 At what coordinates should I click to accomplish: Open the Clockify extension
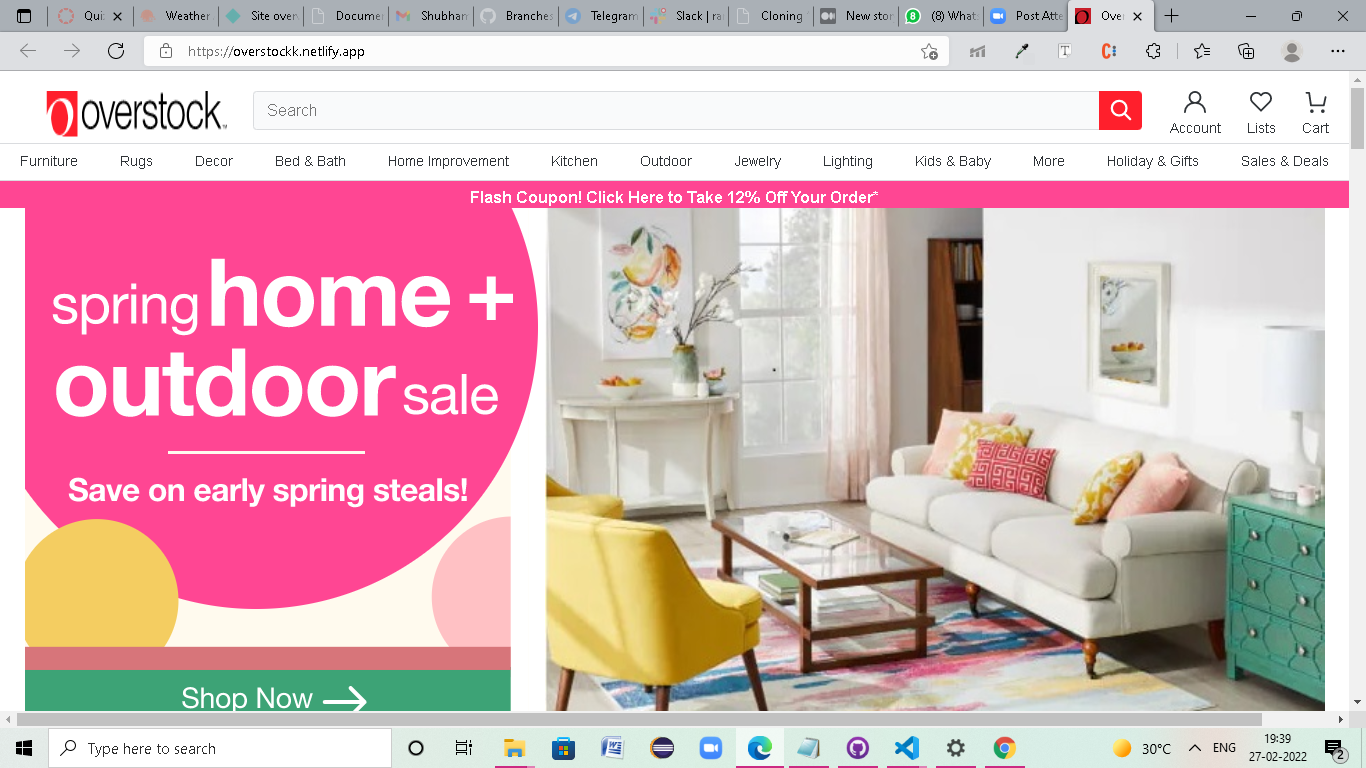pyautogui.click(x=1108, y=51)
